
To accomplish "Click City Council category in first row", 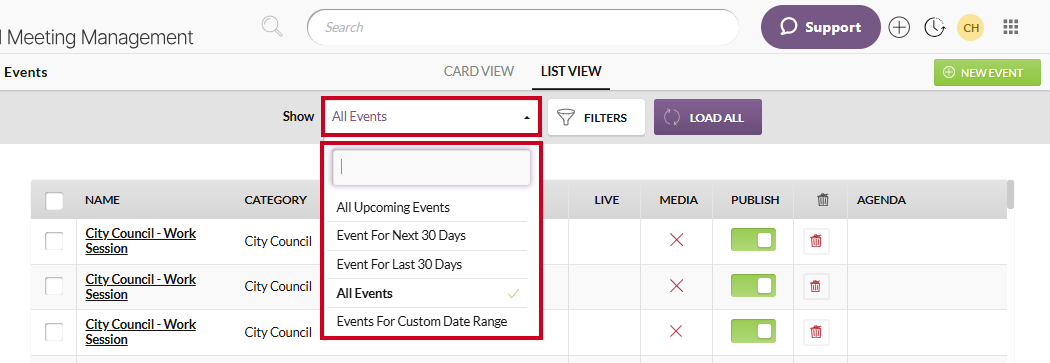I will tap(278, 241).
